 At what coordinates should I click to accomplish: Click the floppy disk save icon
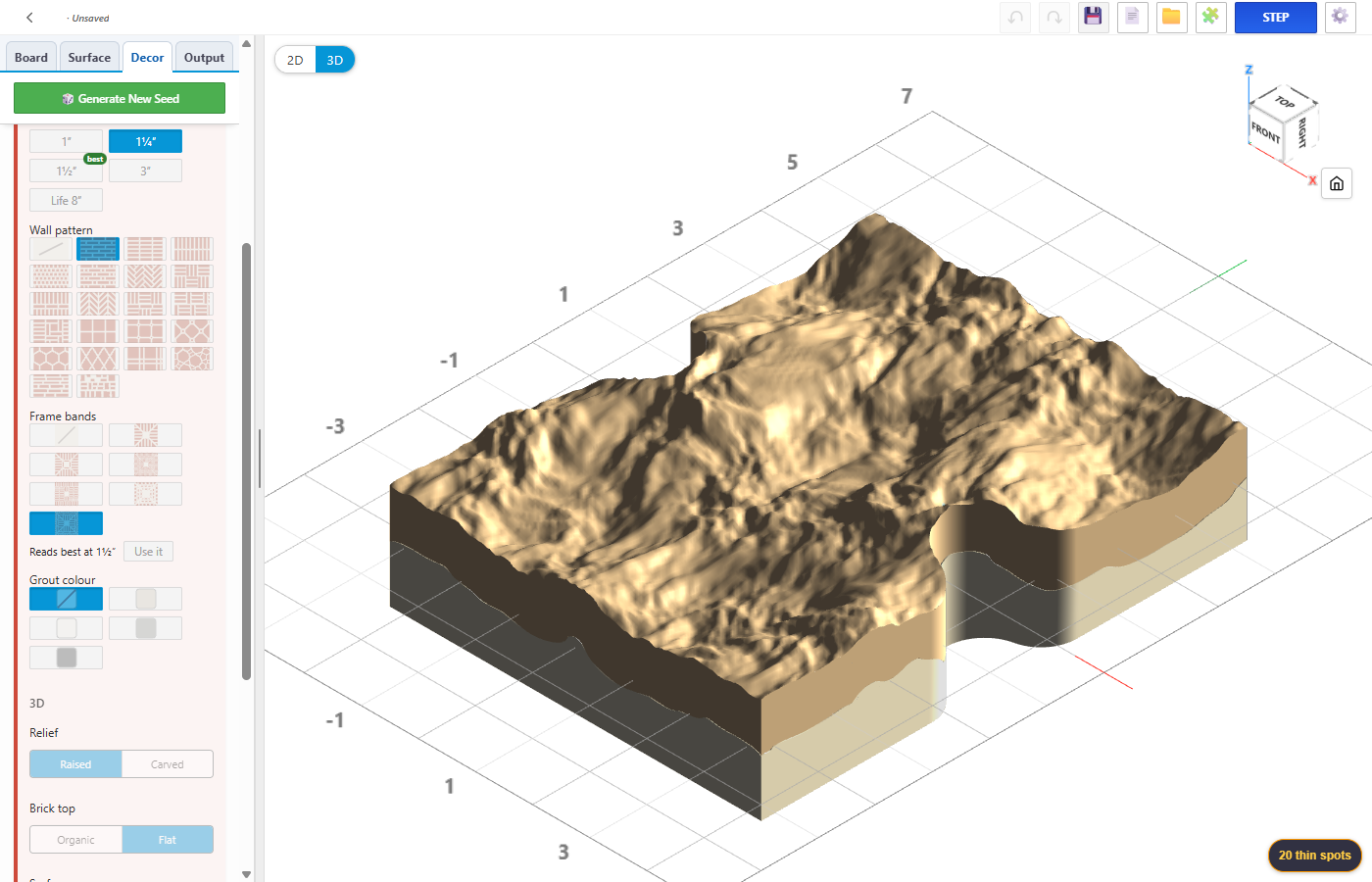pos(1094,18)
